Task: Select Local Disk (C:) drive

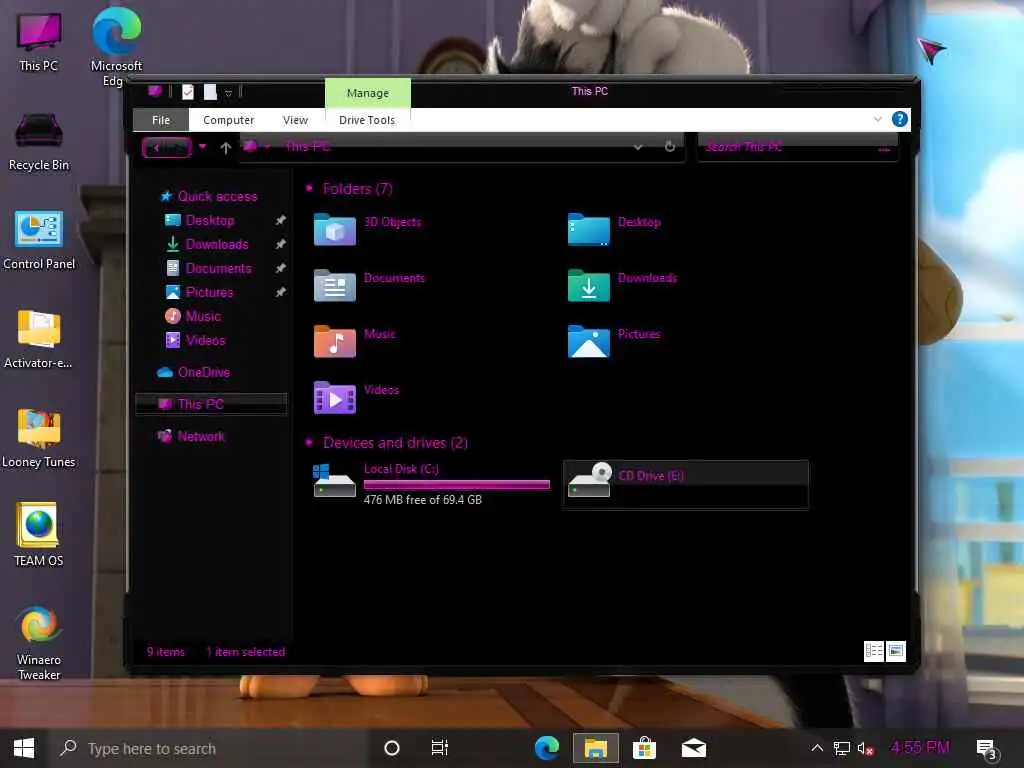Action: coord(431,485)
